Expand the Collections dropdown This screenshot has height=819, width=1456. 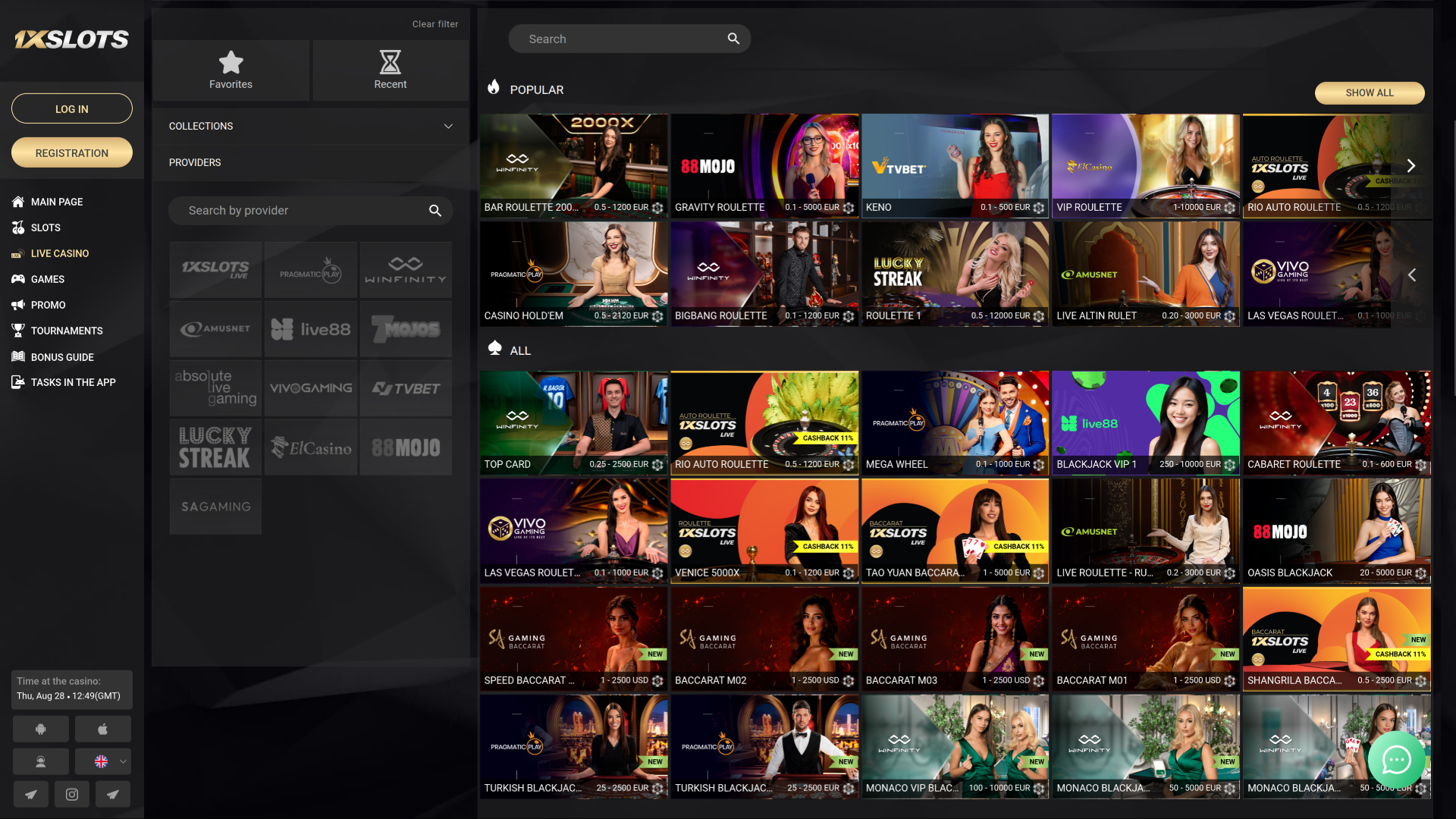click(310, 126)
